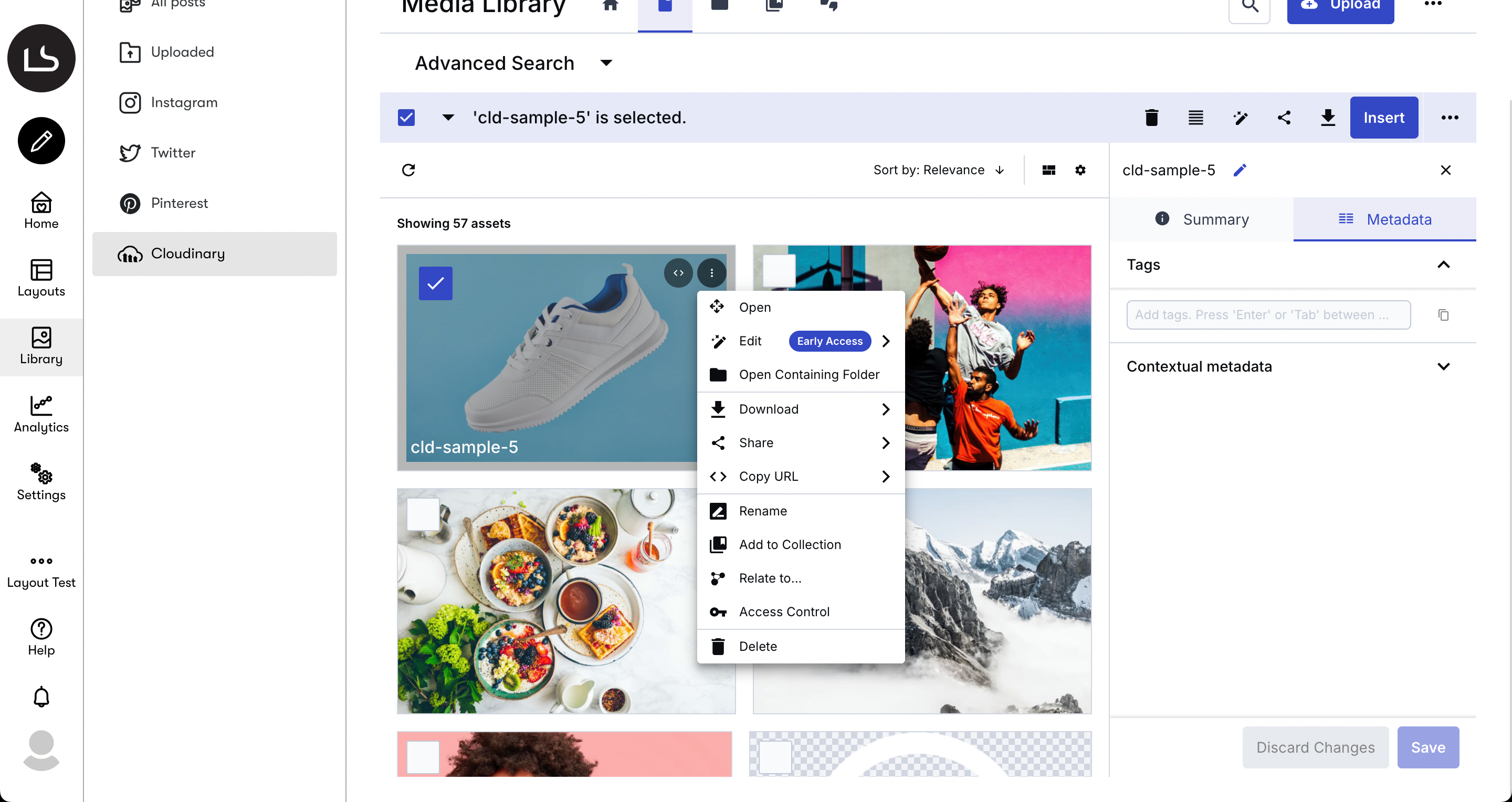
Task: Switch asset view layout mode
Action: (x=1049, y=170)
